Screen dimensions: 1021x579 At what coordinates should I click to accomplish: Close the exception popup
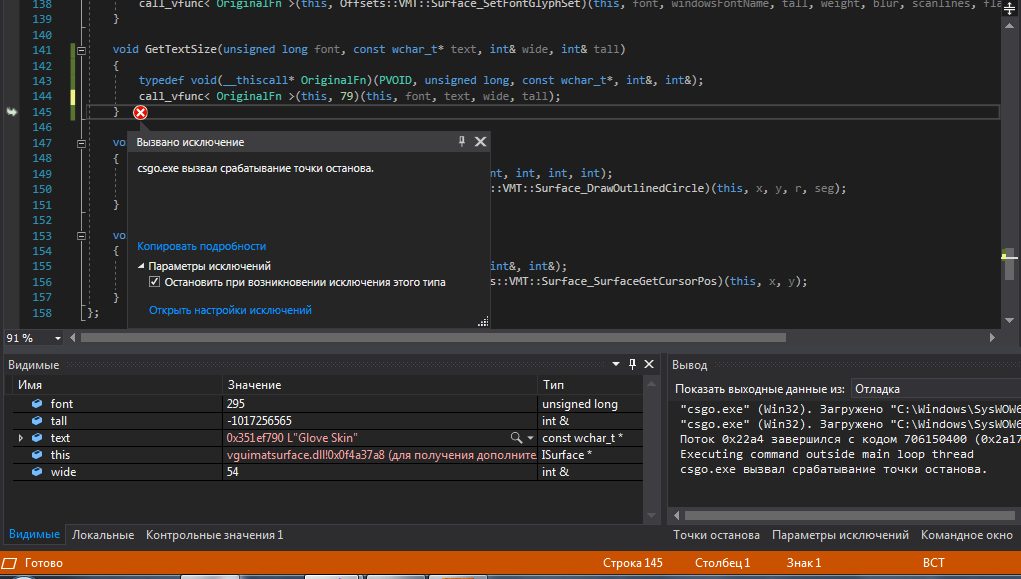[480, 142]
